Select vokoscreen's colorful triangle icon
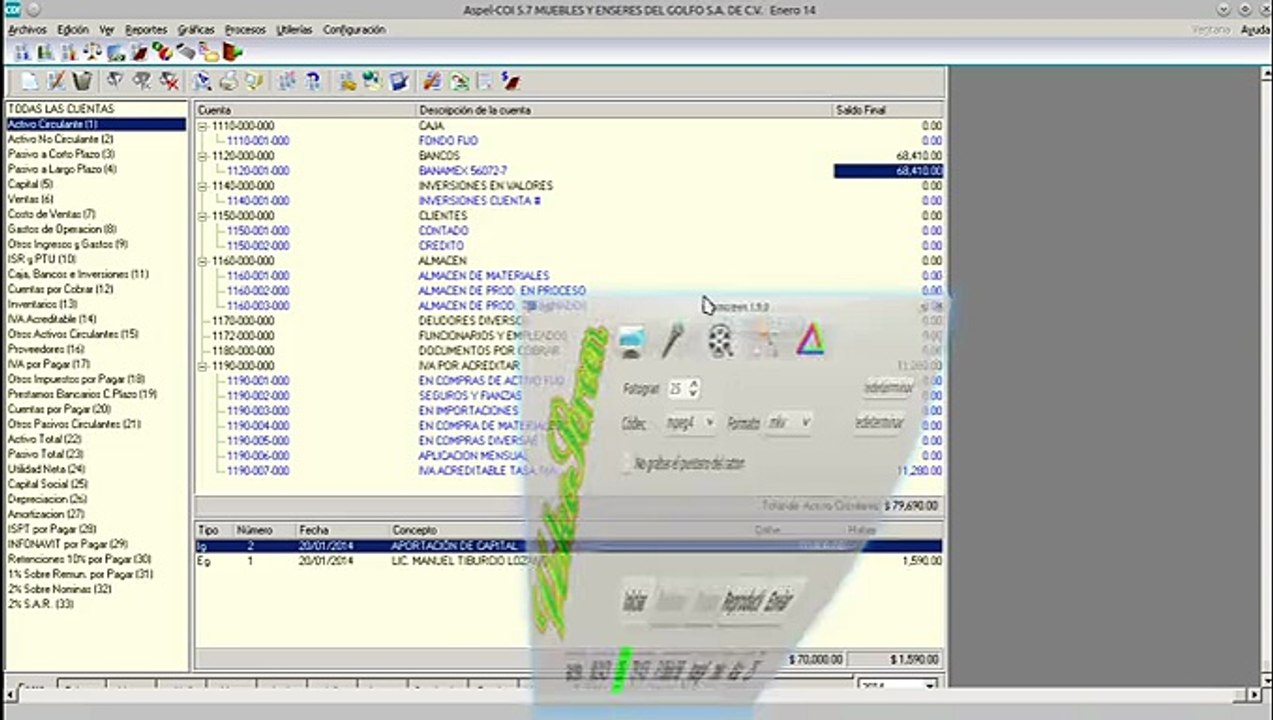This screenshot has width=1273, height=720. pos(810,342)
